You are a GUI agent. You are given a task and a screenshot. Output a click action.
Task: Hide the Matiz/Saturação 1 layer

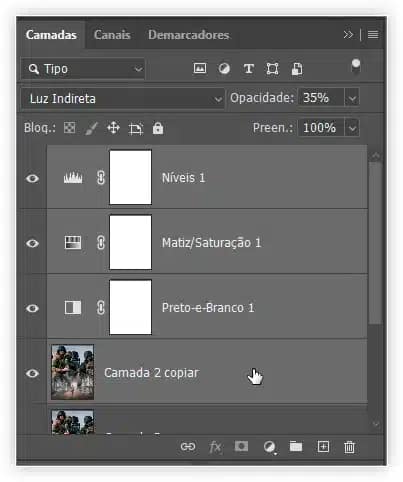(x=32, y=243)
